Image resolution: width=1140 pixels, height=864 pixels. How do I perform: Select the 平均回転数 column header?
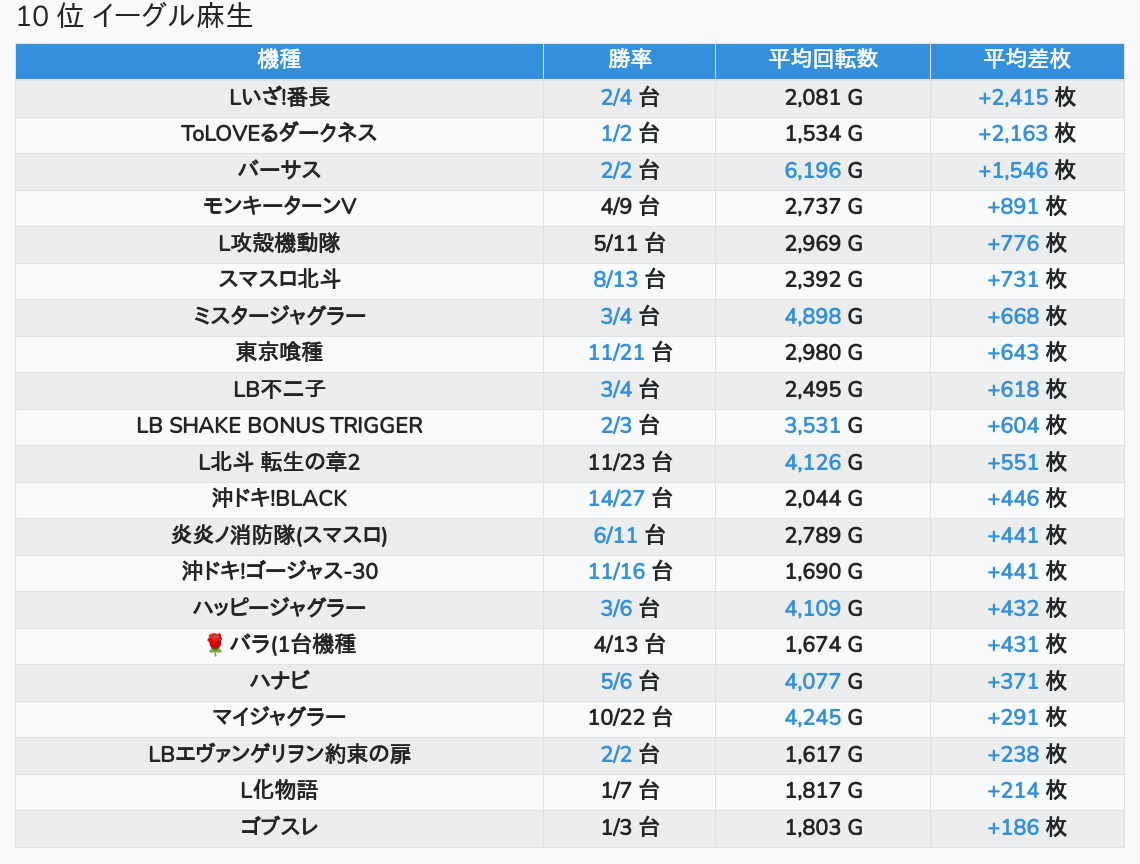coord(822,60)
